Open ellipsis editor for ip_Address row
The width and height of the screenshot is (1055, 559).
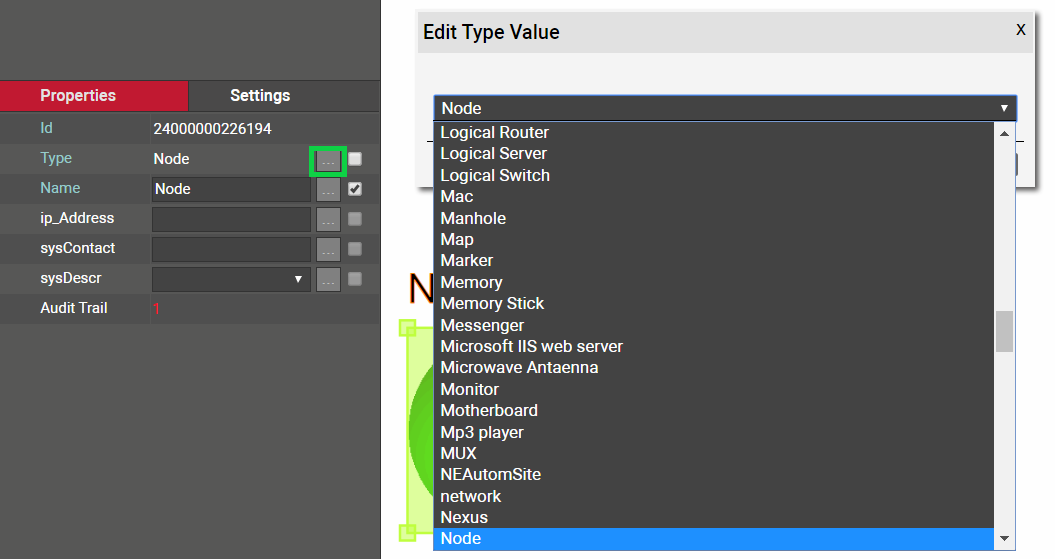(x=328, y=220)
